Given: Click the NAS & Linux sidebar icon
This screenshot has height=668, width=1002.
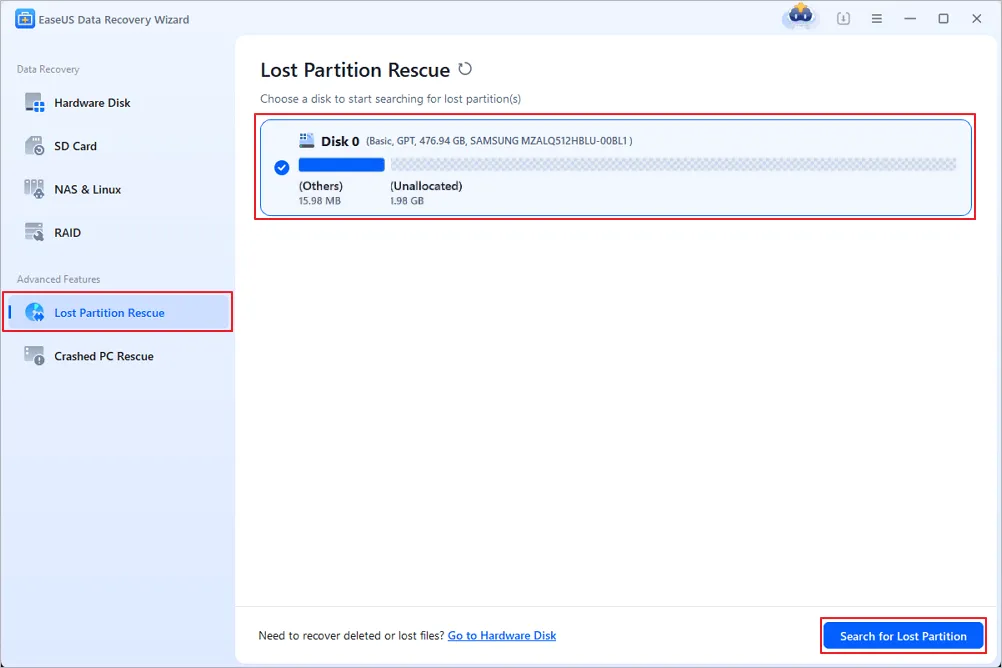Looking at the screenshot, I should click(x=35, y=189).
